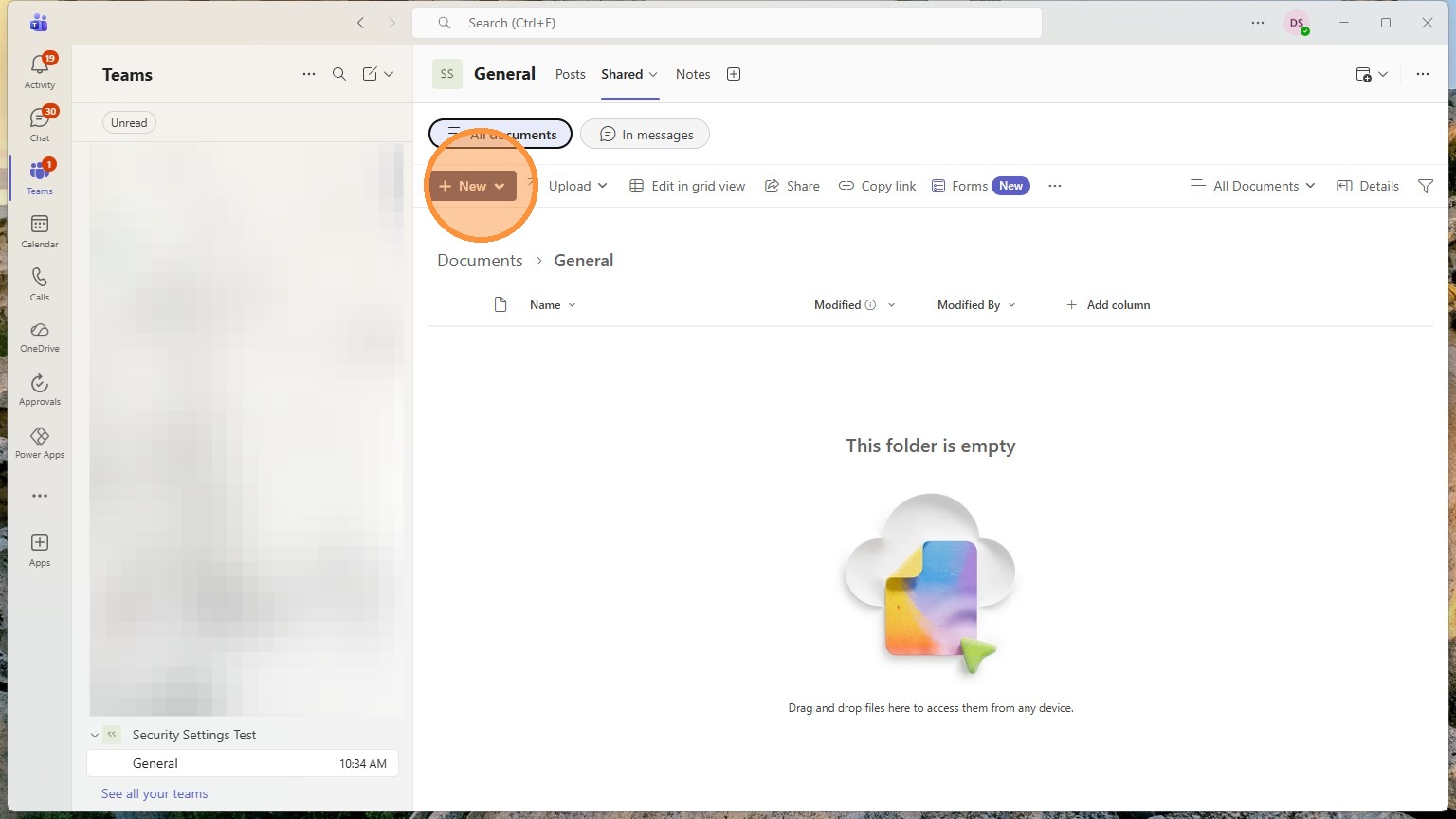Click the Share button

pos(792,186)
